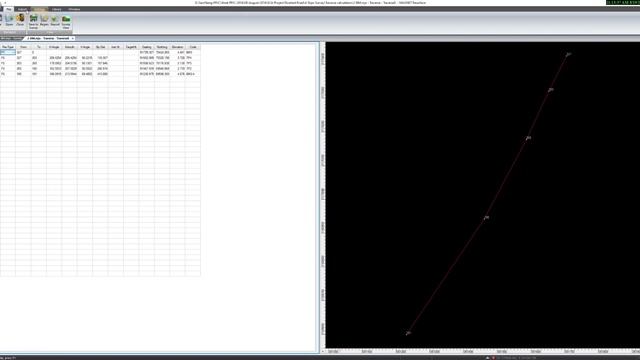Click the Open icon in the ribbon
Screen dimensions: 640x360
pyautogui.click(x=9, y=20)
